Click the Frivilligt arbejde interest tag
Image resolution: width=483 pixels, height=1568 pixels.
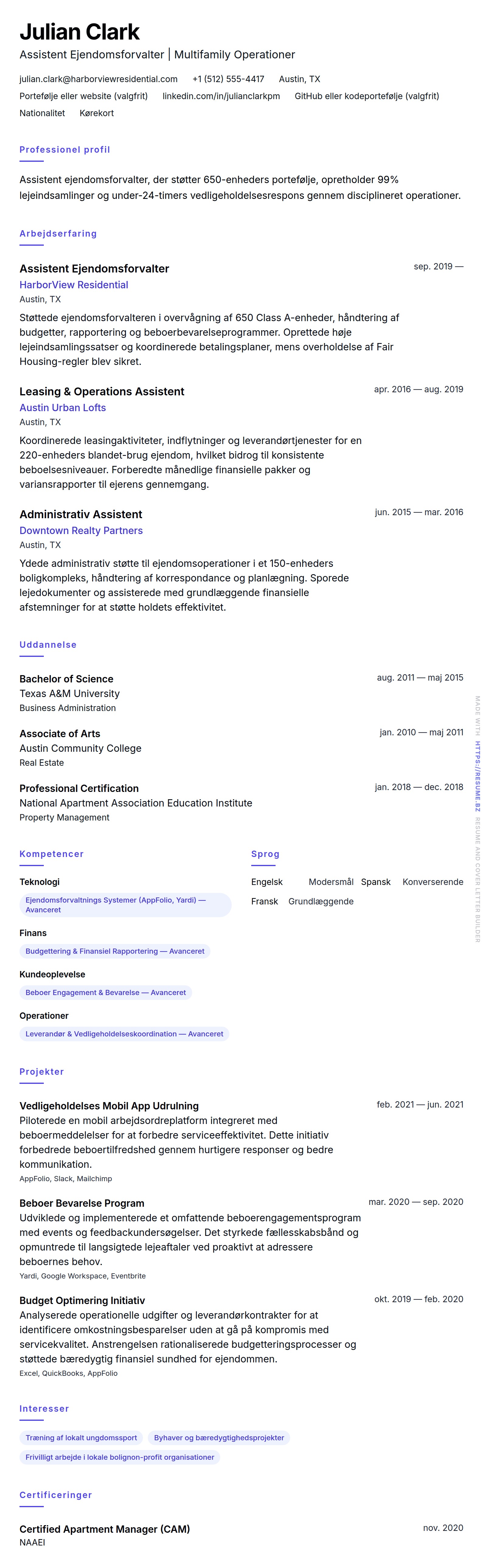tap(119, 1457)
